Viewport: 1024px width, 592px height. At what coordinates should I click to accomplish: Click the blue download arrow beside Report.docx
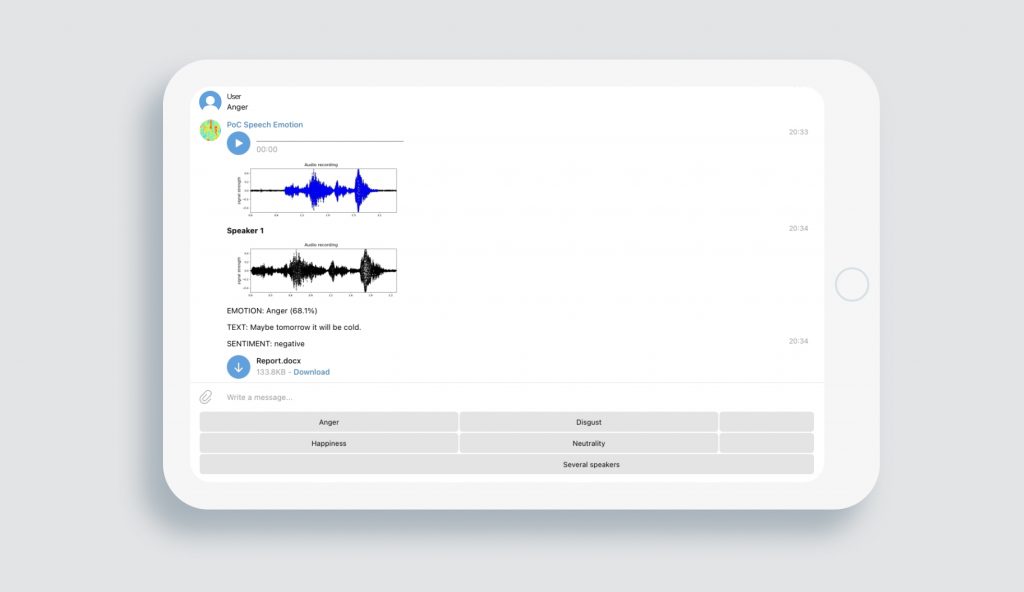[x=237, y=367]
